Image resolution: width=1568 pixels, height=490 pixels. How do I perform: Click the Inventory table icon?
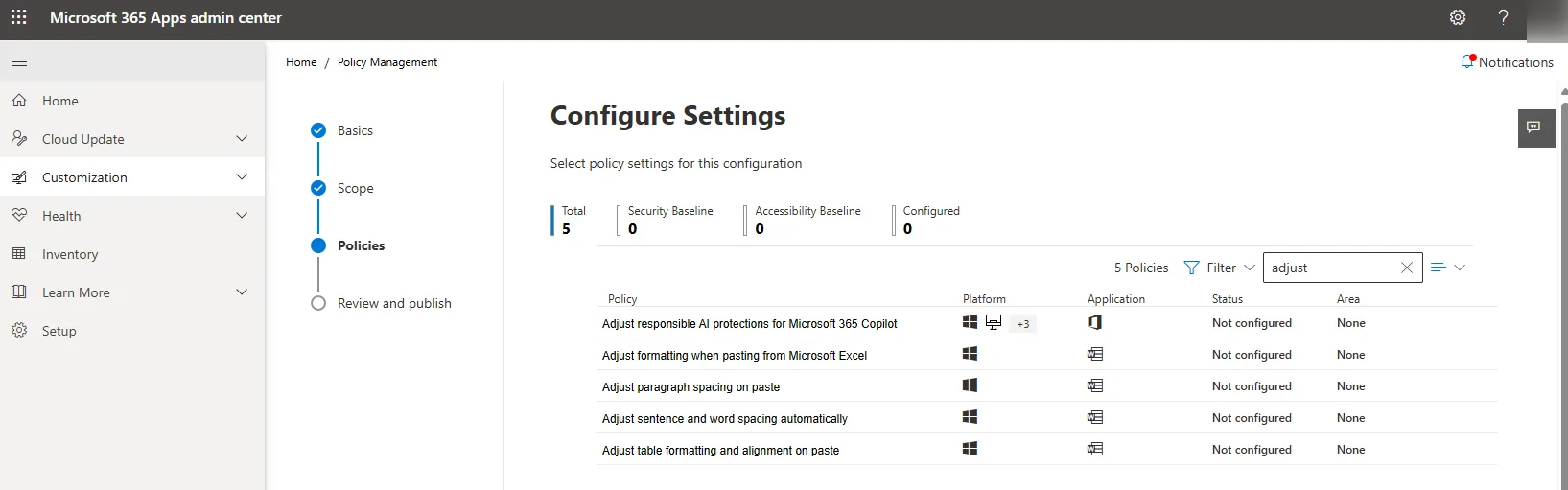click(x=19, y=254)
